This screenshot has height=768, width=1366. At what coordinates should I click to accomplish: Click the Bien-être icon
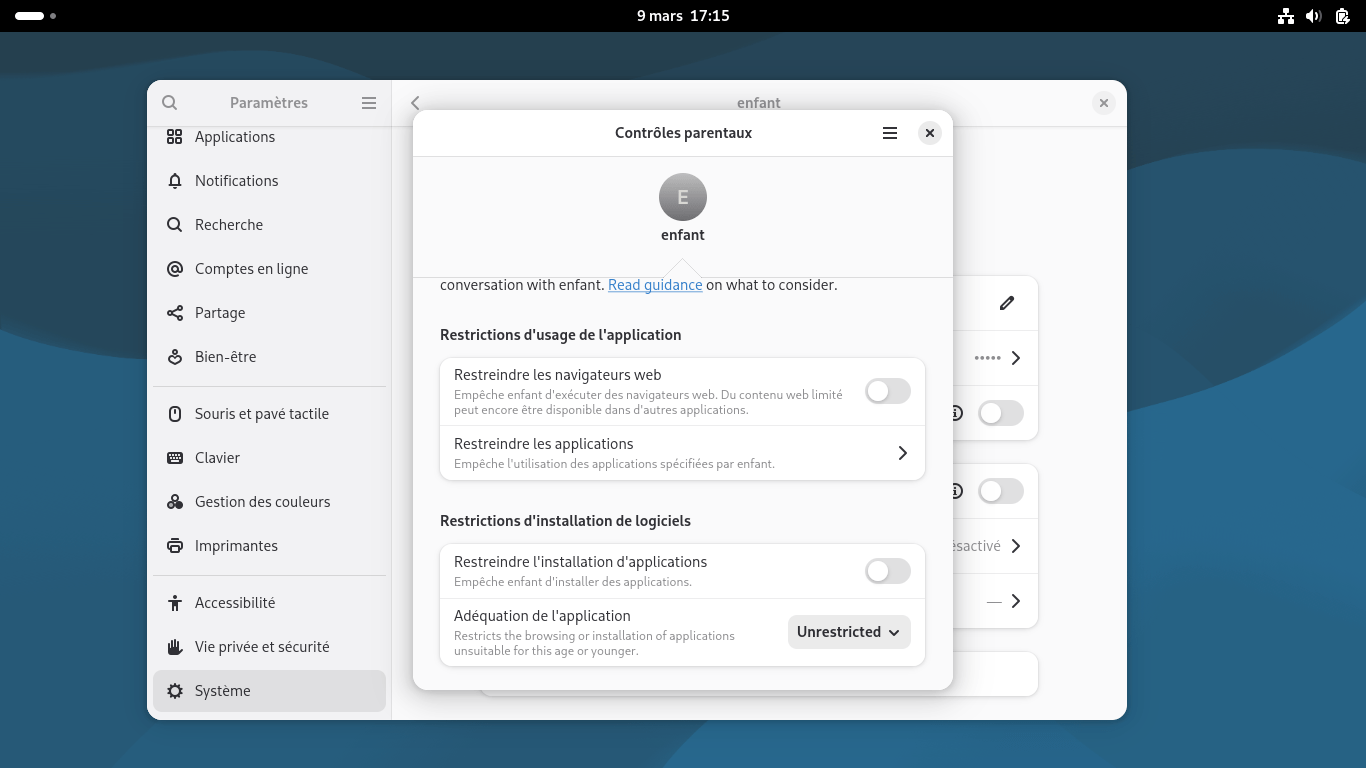tap(175, 357)
